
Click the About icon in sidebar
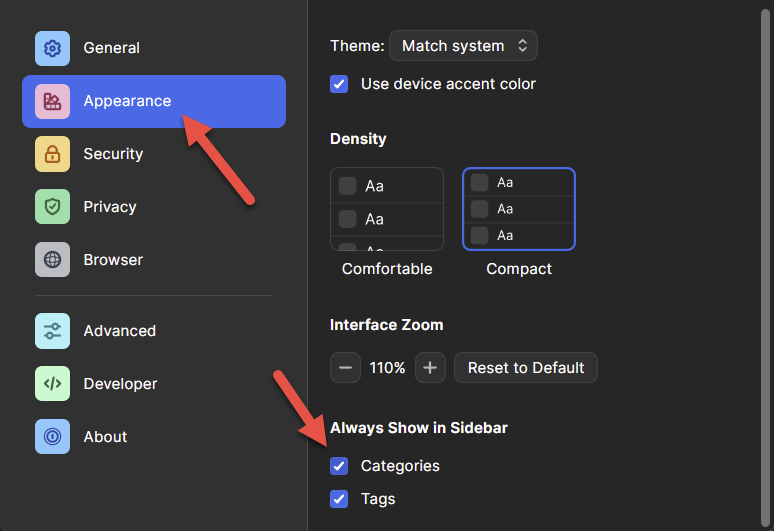(x=52, y=437)
